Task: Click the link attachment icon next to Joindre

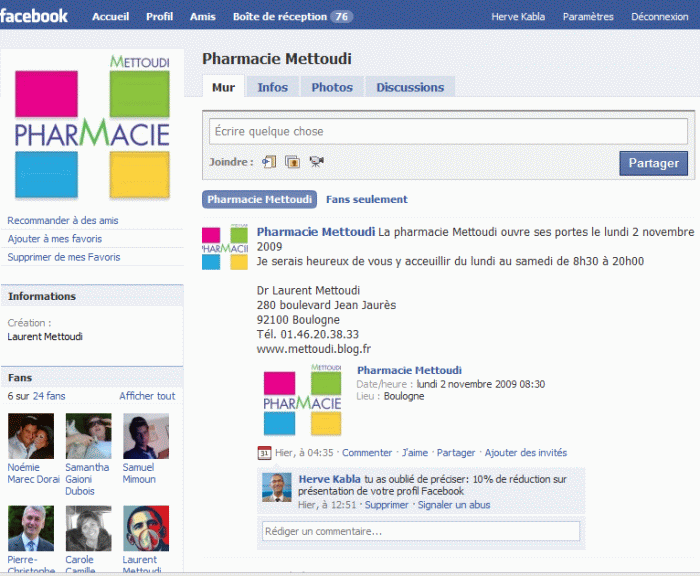Action: pyautogui.click(x=269, y=162)
